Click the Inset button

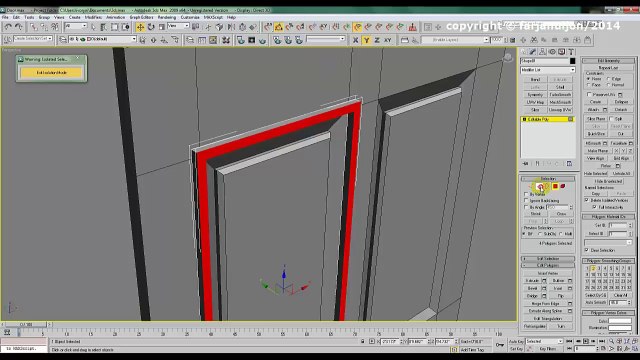pos(558,288)
